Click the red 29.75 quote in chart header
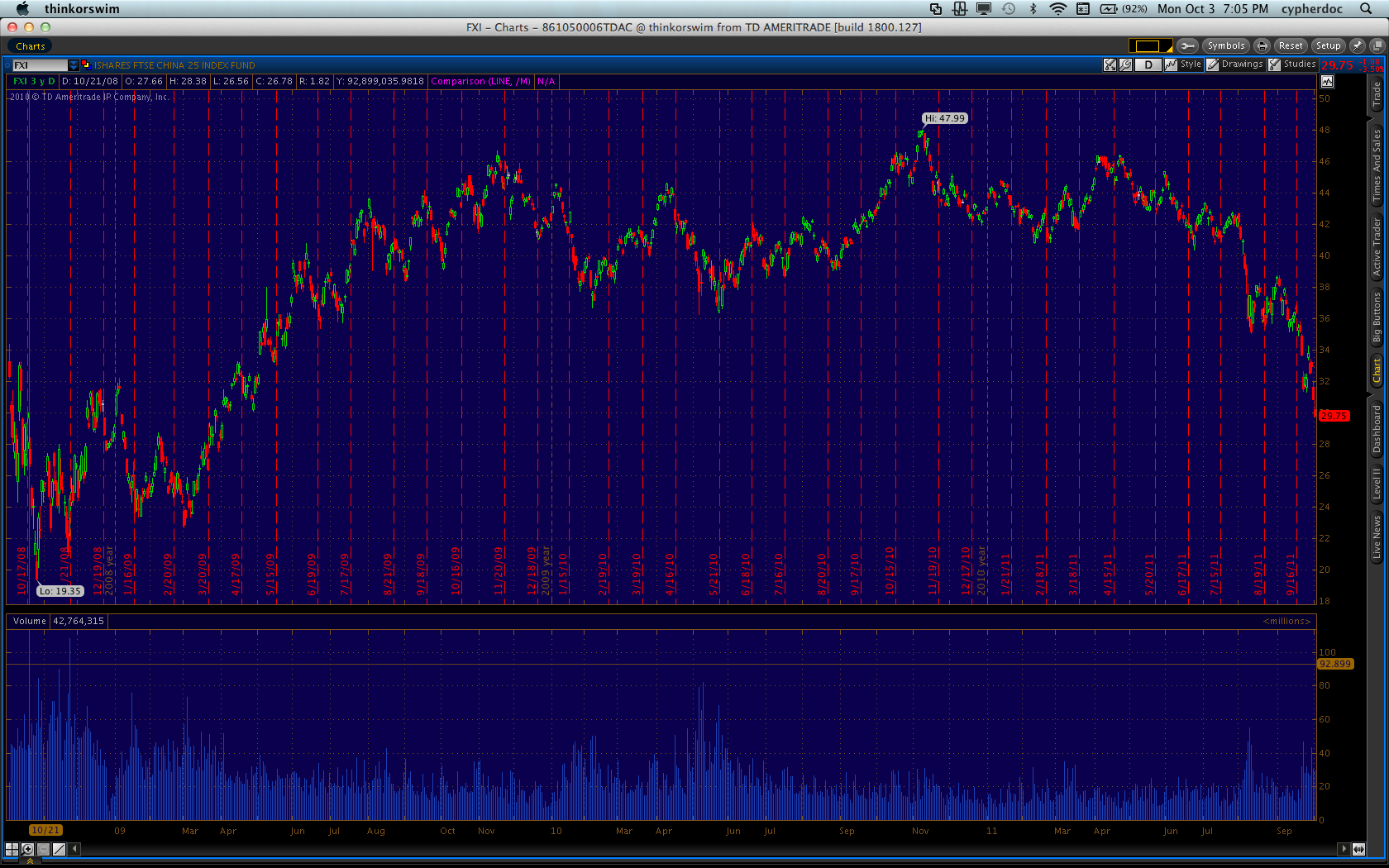This screenshot has width=1389, height=868. click(1337, 65)
